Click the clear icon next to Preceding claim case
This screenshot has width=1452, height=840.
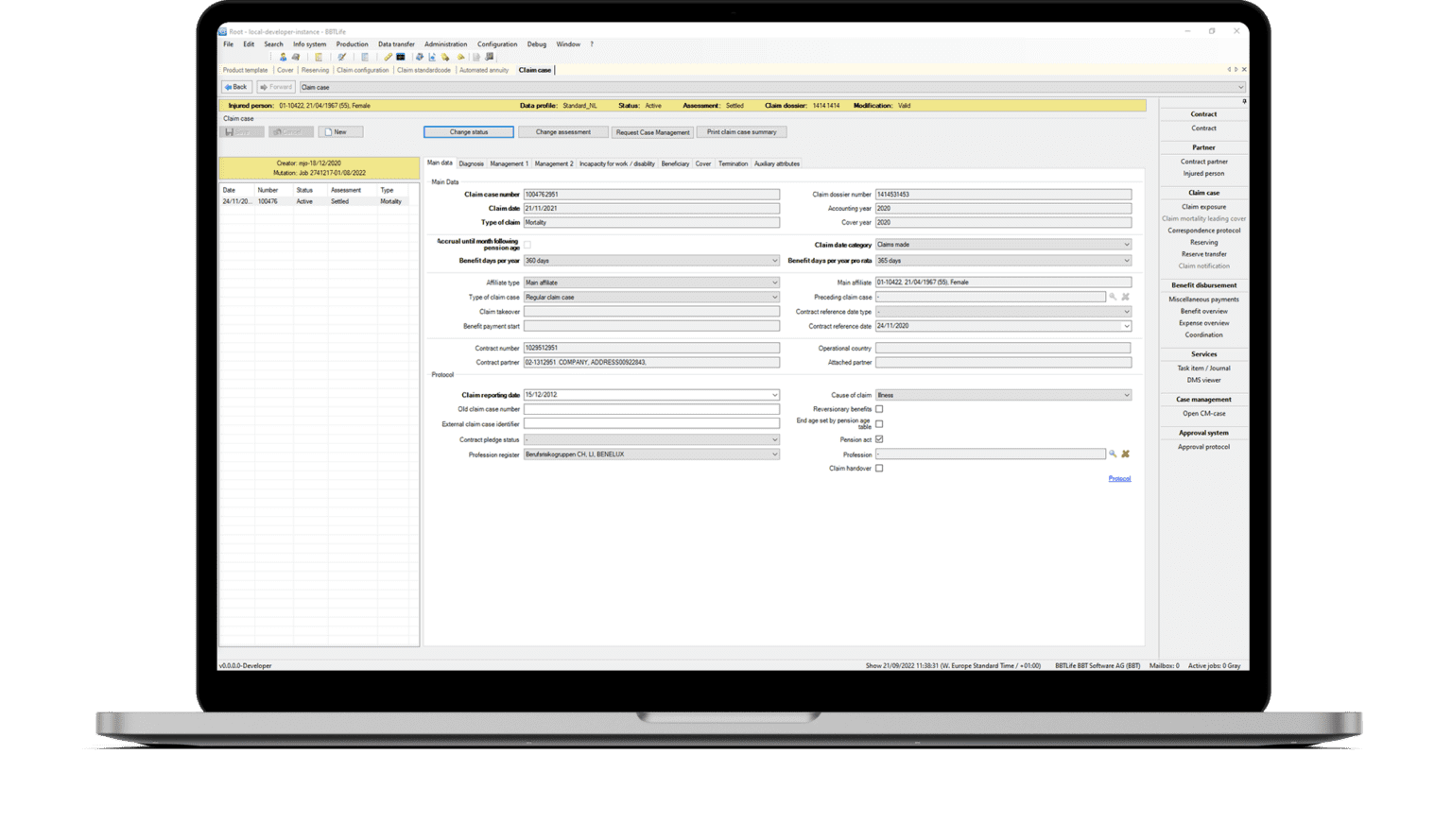pos(1125,297)
